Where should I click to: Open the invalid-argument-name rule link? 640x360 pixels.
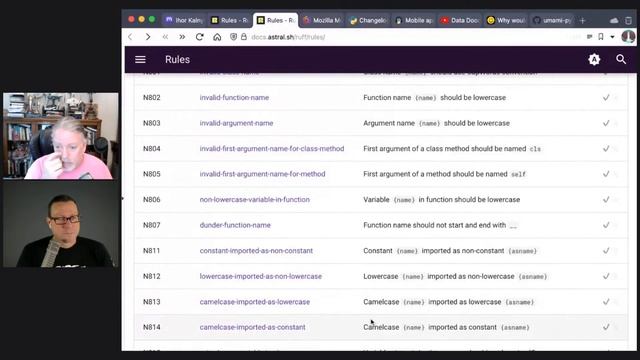[236, 123]
